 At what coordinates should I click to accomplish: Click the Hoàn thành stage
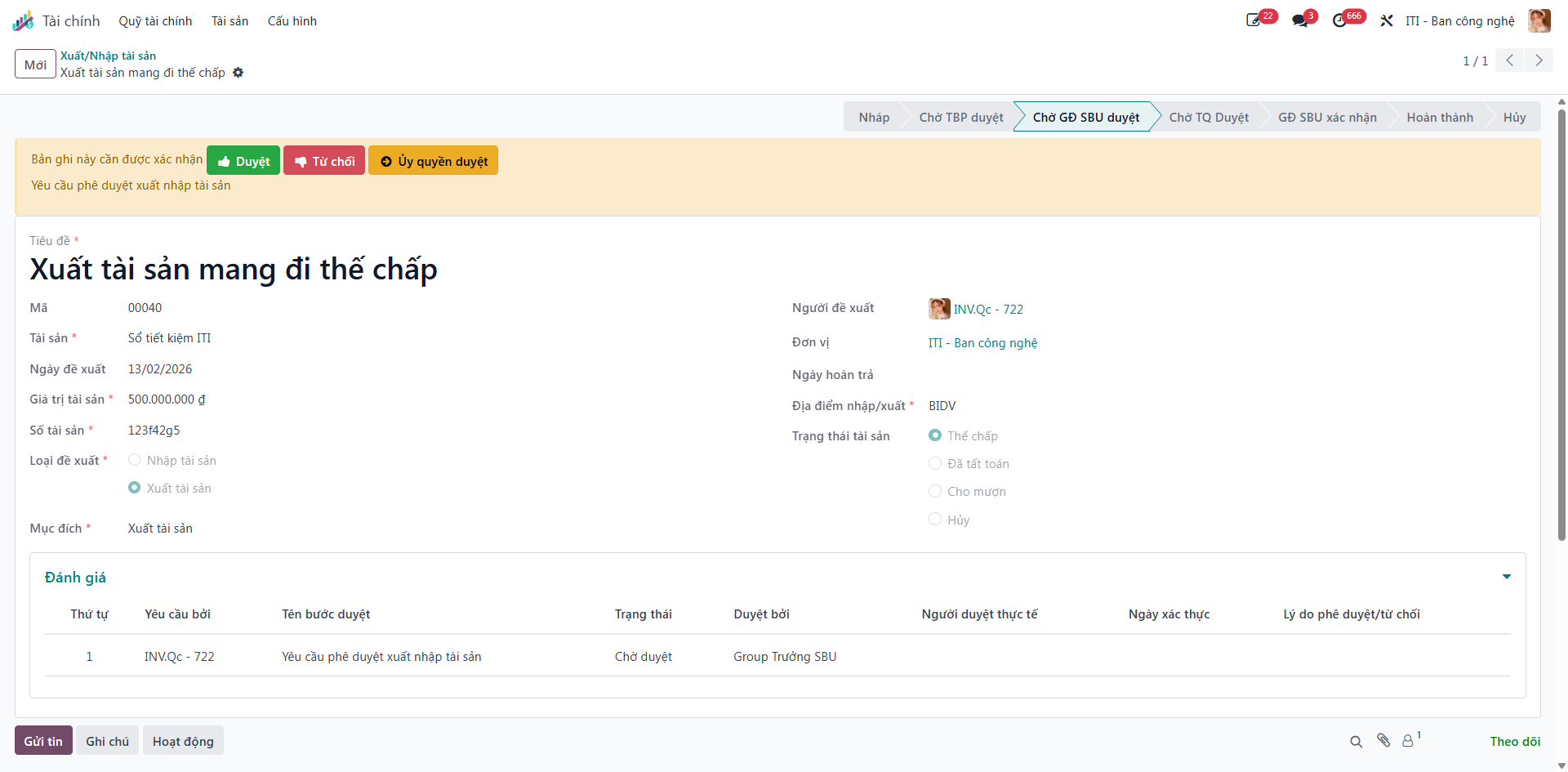coord(1440,117)
